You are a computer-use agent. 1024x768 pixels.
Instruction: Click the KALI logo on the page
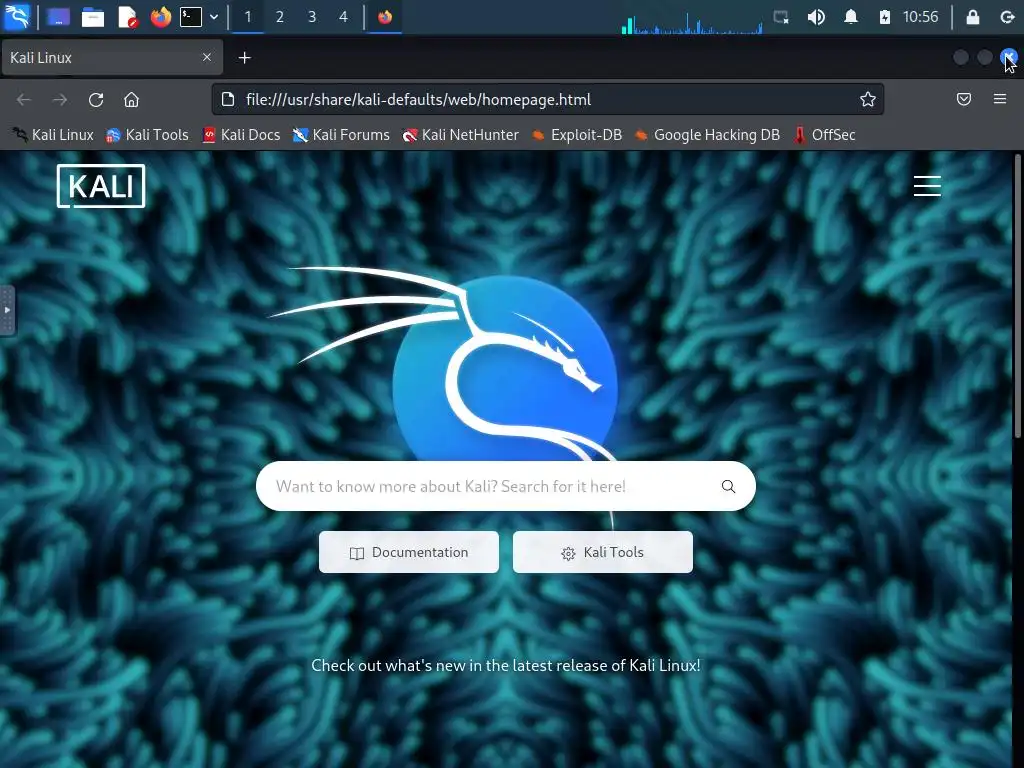[101, 186]
